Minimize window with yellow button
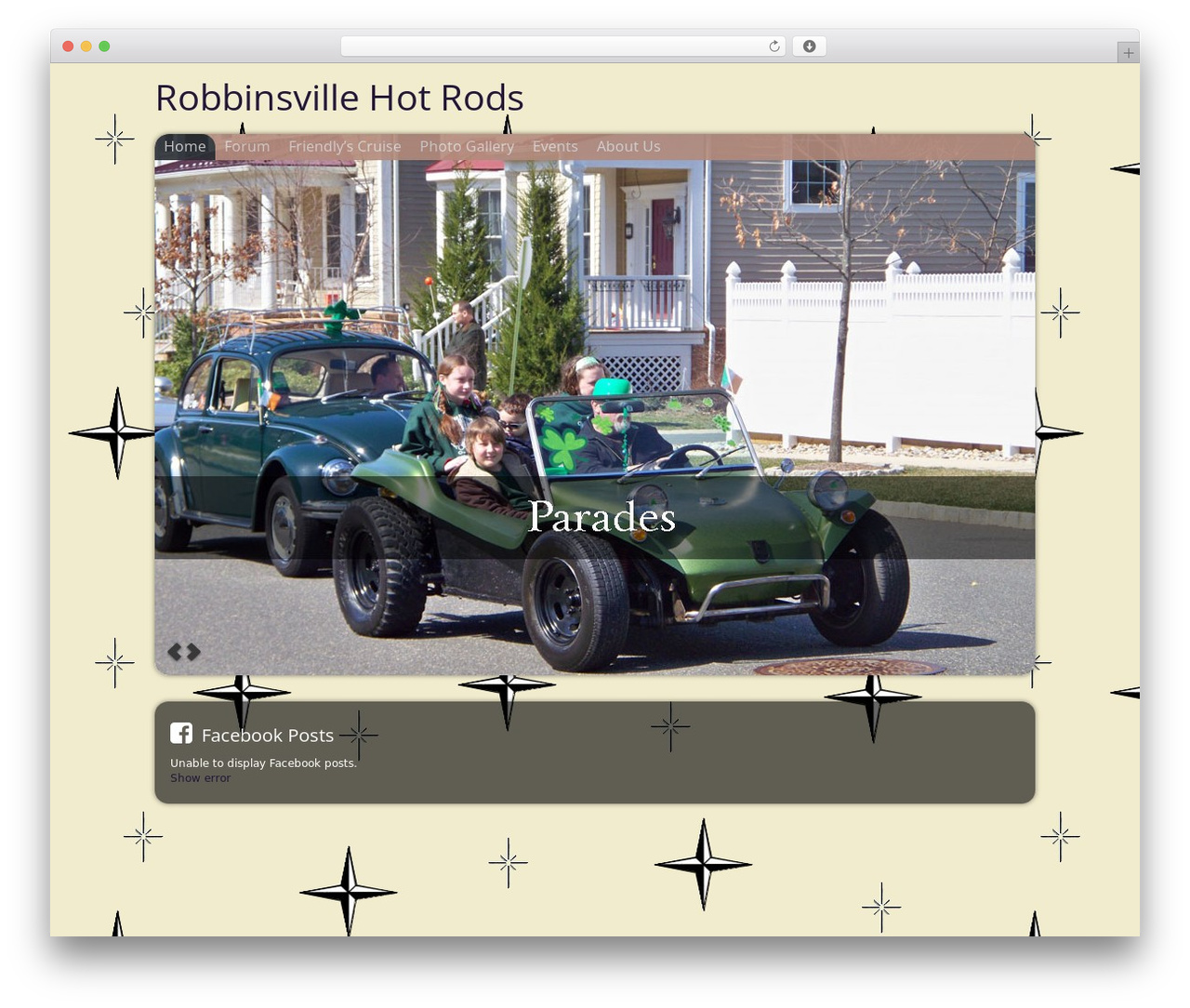Image resolution: width=1190 pixels, height=1008 pixels. coord(86,46)
